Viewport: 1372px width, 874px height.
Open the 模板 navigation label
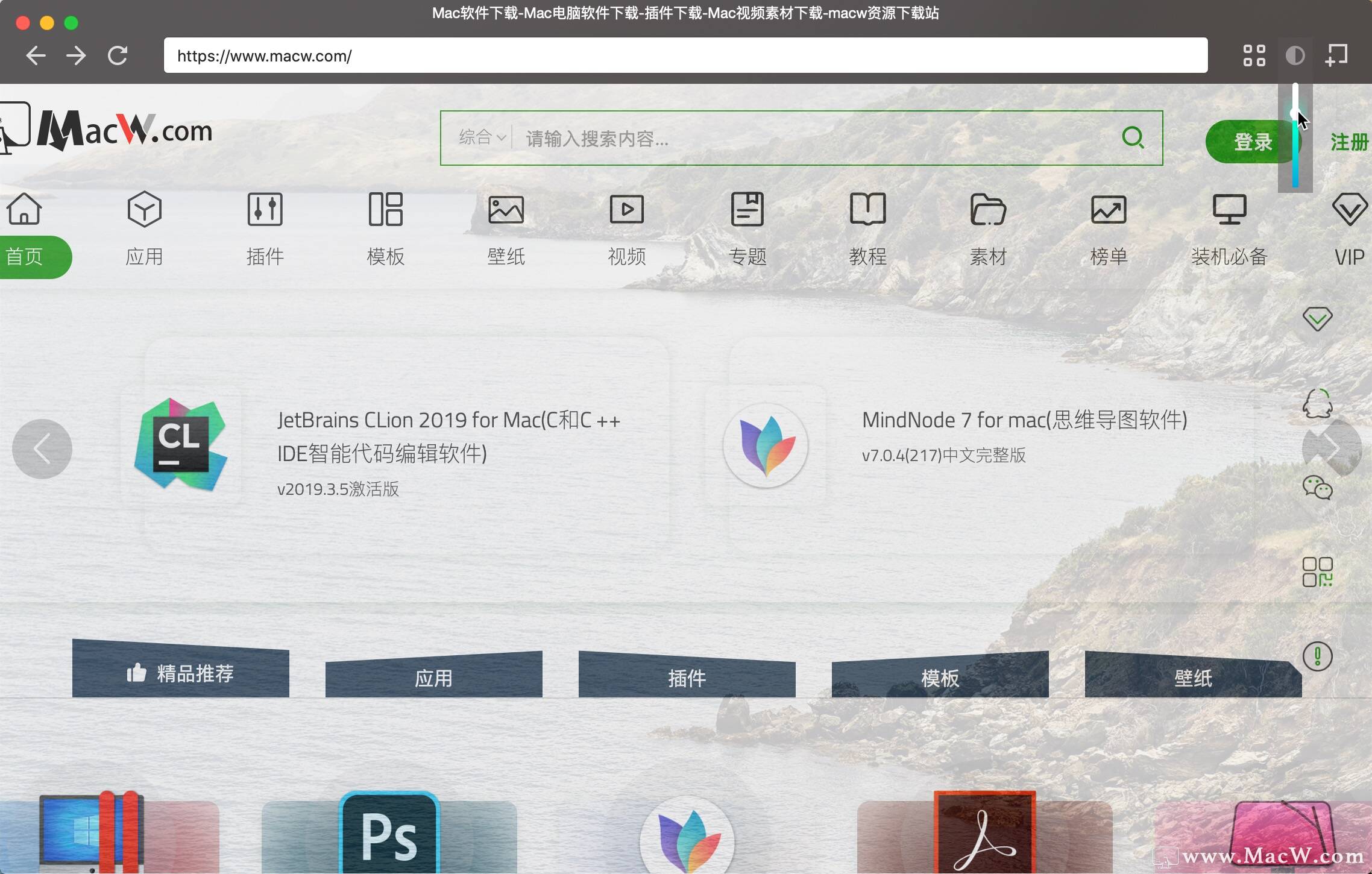pyautogui.click(x=386, y=257)
